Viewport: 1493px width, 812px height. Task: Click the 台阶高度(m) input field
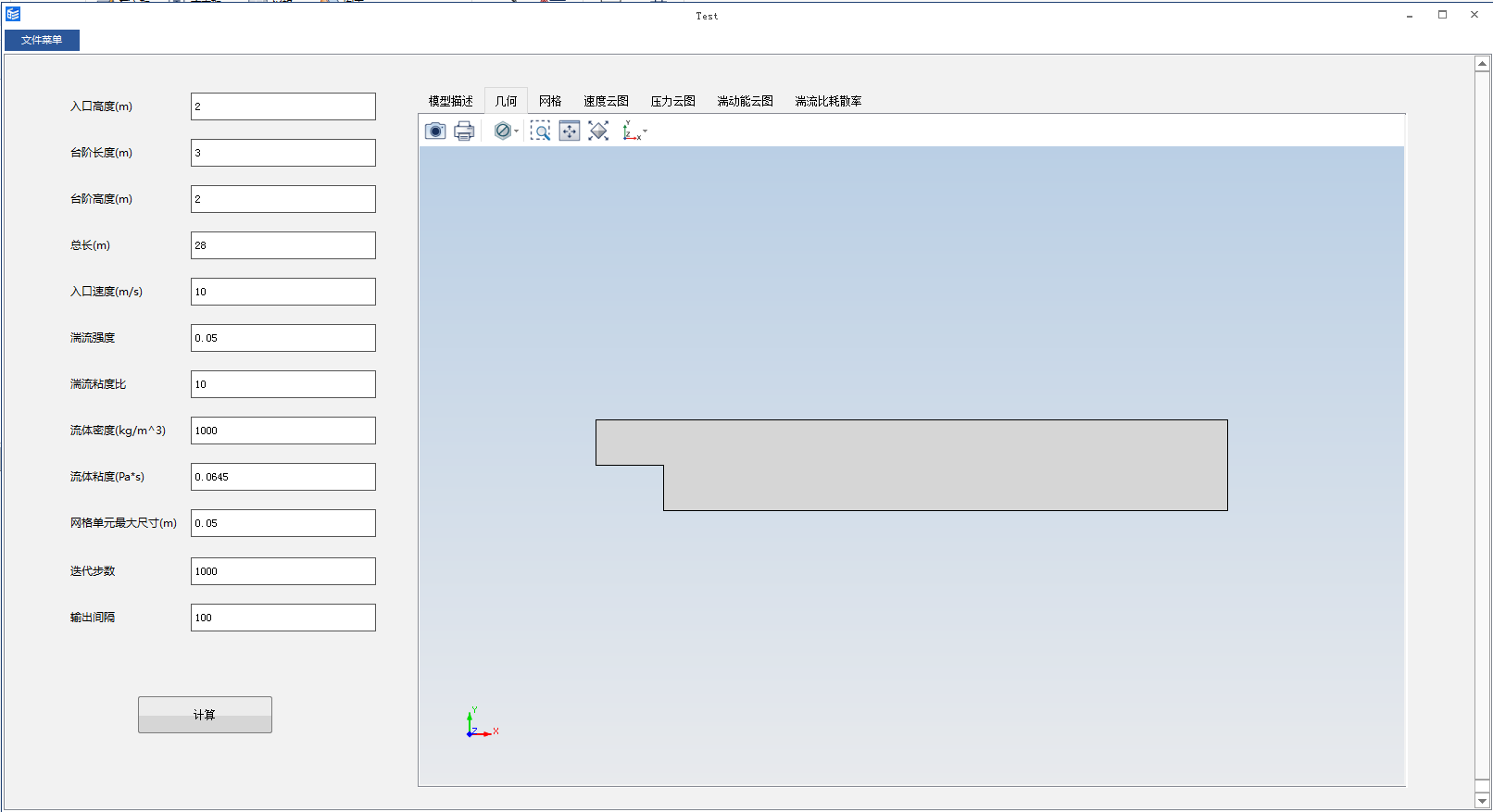[283, 199]
